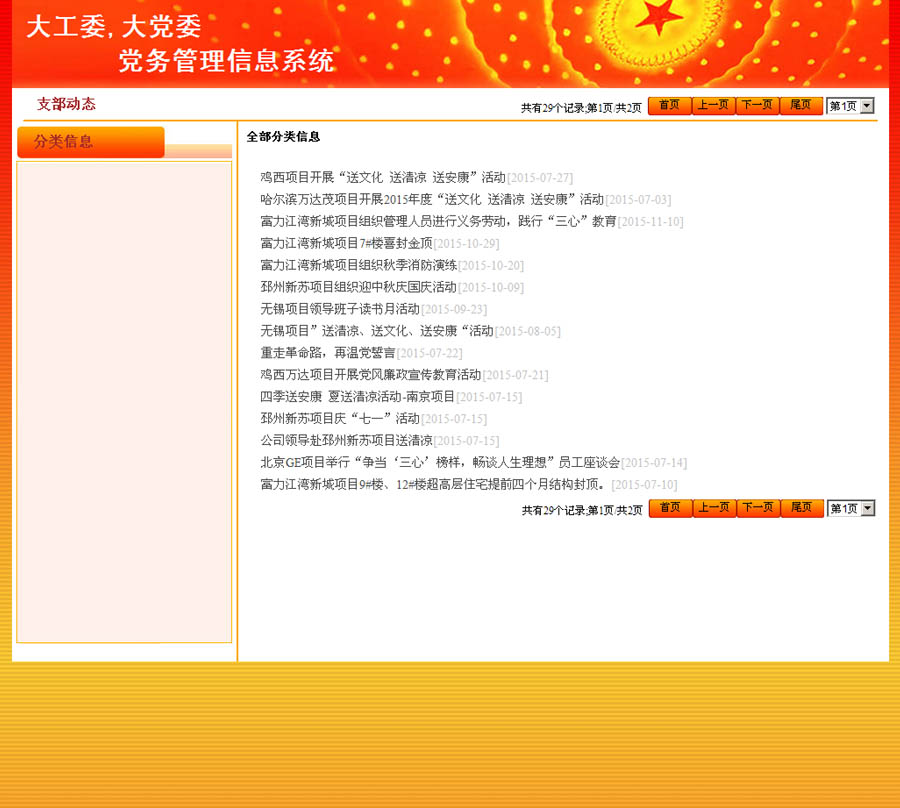Open the 北京GE项目 员工座谈会 article
900x808 pixels.
pyautogui.click(x=440, y=462)
